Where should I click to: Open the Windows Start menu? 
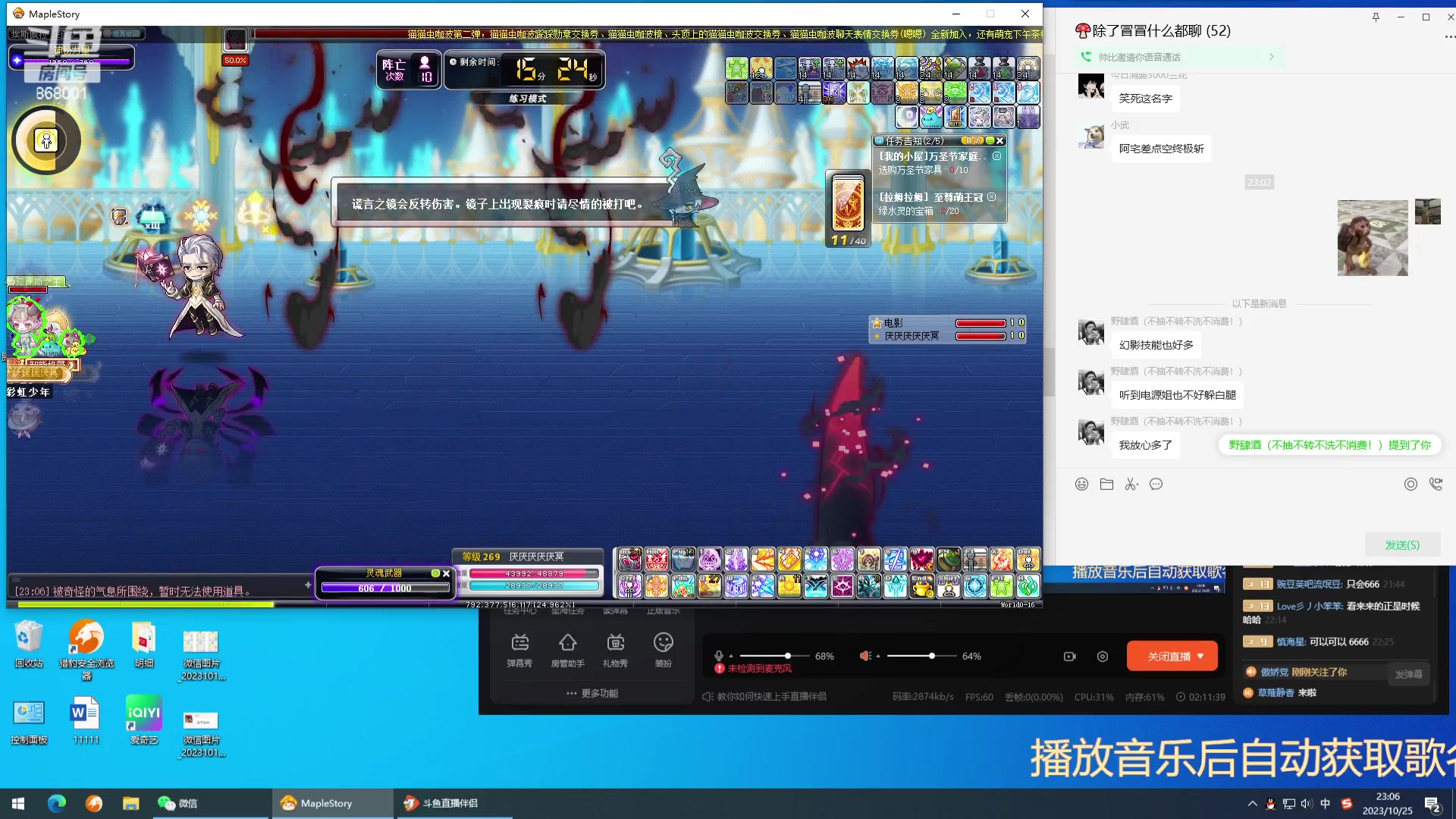click(18, 803)
